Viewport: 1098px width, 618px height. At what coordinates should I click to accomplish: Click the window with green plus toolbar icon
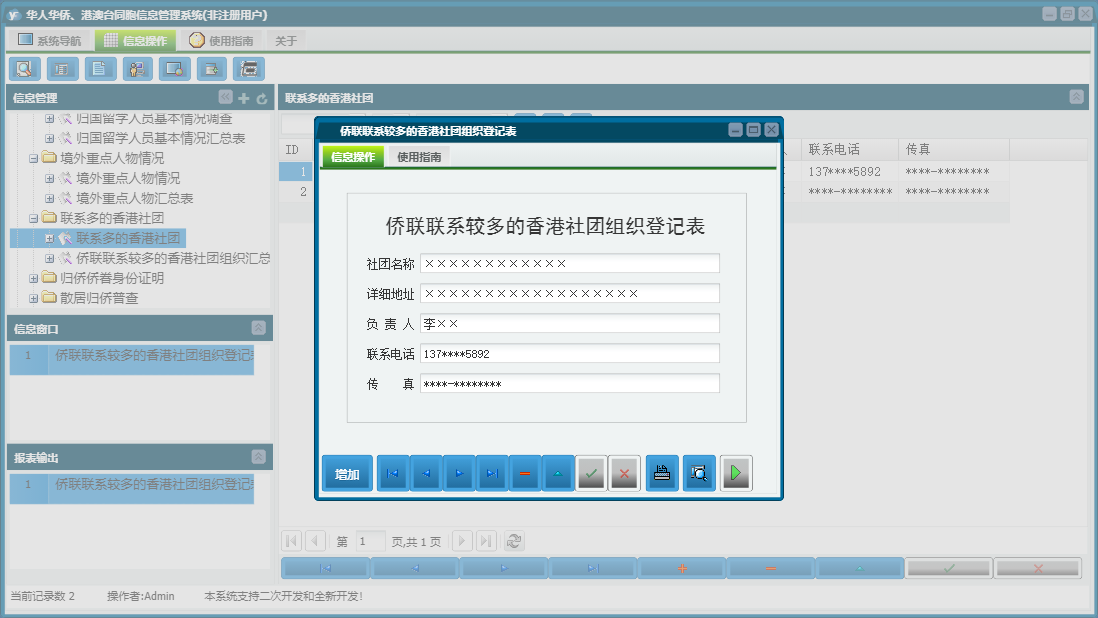pos(211,69)
